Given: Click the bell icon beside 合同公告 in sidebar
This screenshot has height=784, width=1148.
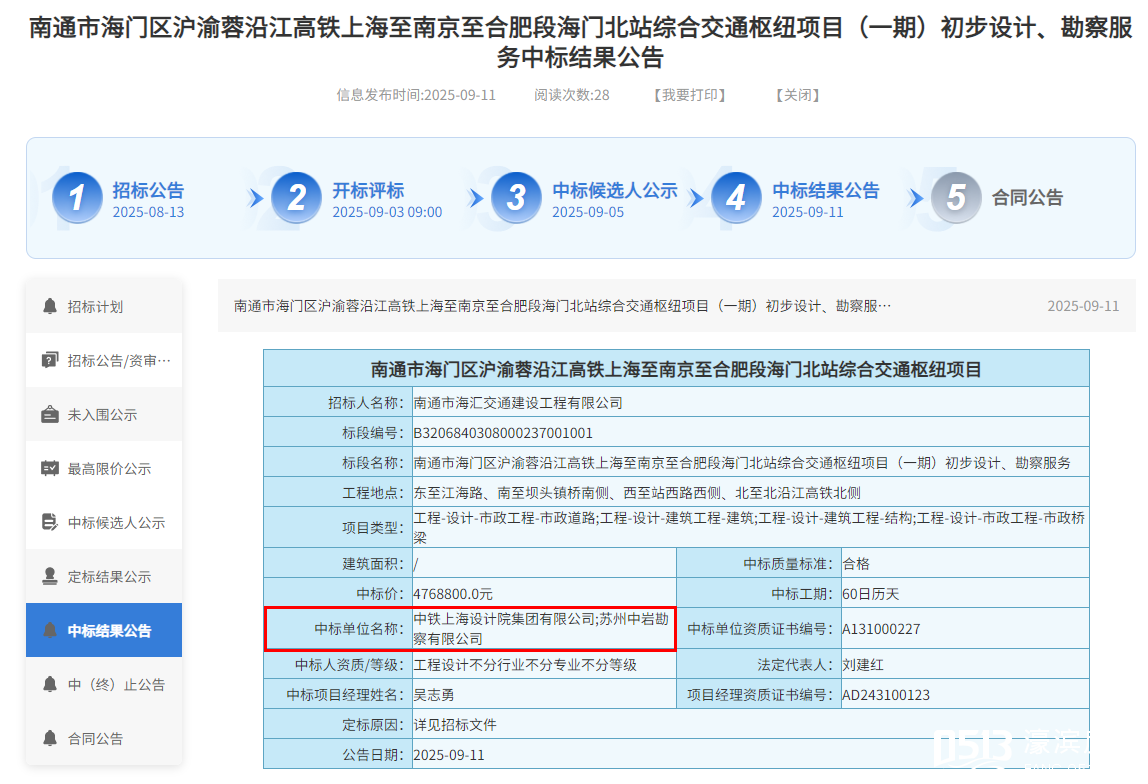Looking at the screenshot, I should 50,738.
